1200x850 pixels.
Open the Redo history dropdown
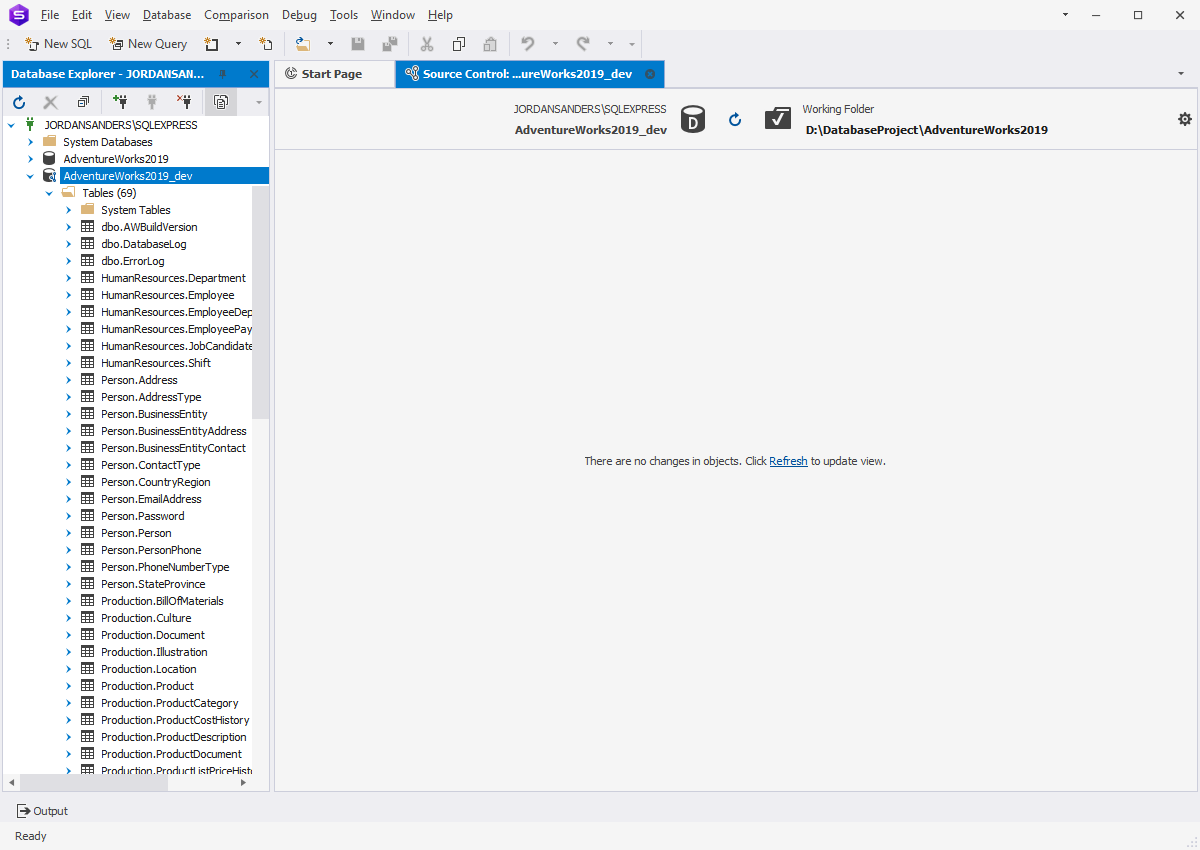pyautogui.click(x=610, y=44)
